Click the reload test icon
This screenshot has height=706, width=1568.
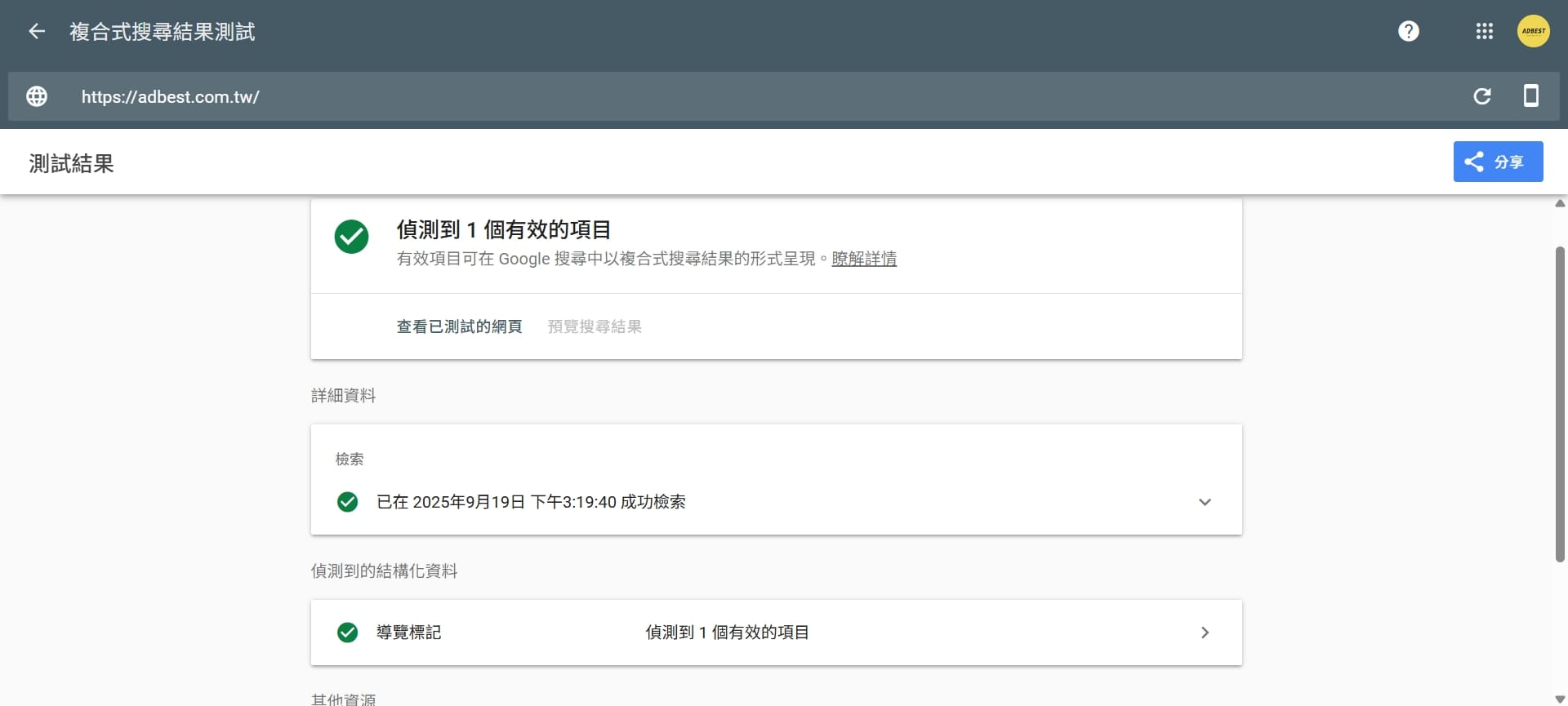pyautogui.click(x=1482, y=96)
